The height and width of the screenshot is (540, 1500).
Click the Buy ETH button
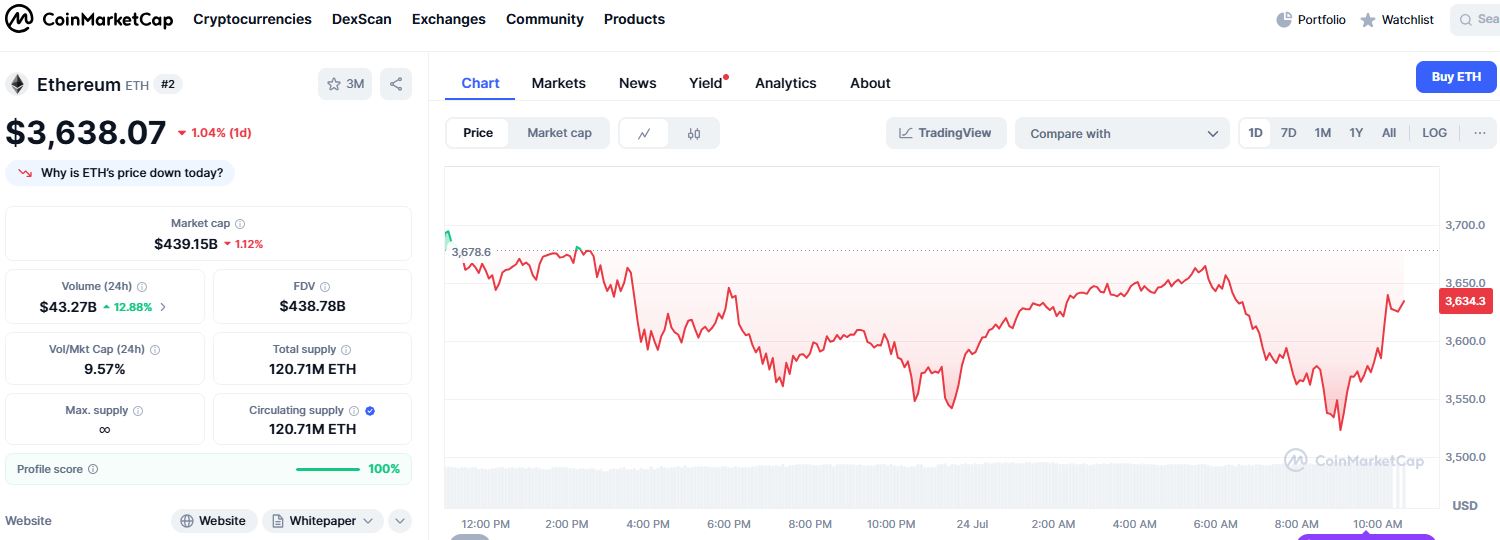pos(1456,77)
